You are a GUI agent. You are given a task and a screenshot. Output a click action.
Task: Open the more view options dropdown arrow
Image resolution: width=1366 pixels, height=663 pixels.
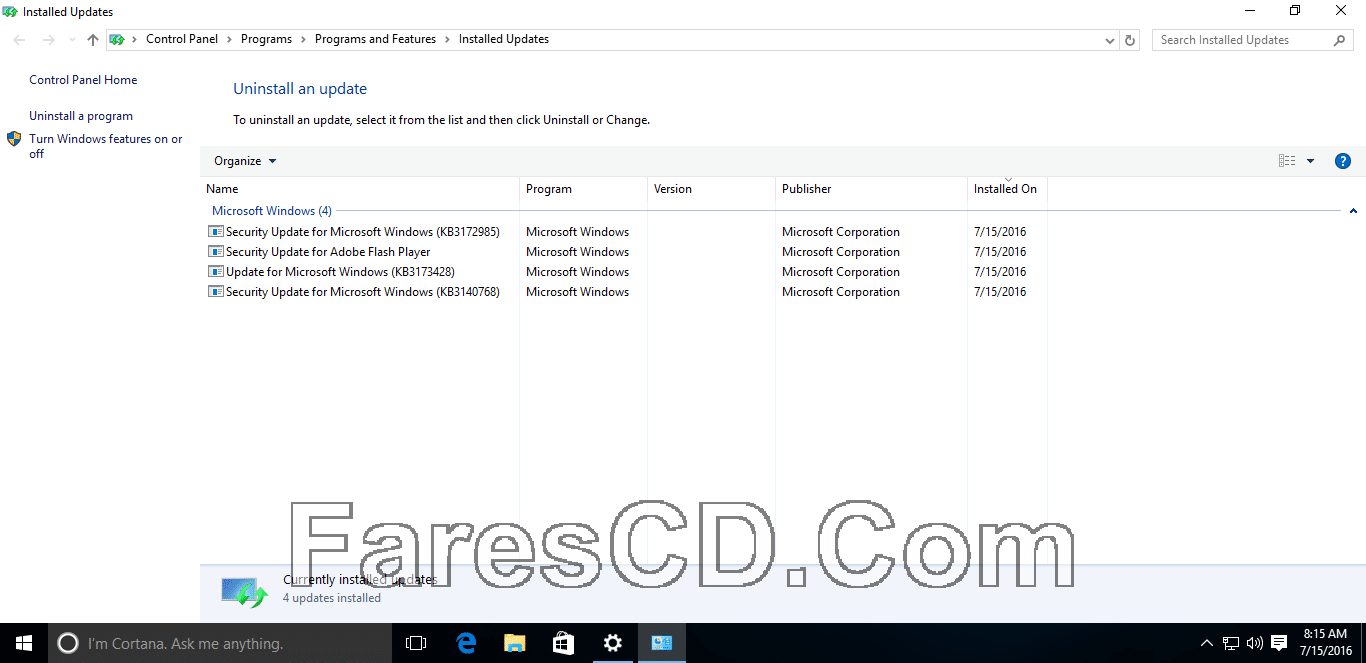(1310, 161)
